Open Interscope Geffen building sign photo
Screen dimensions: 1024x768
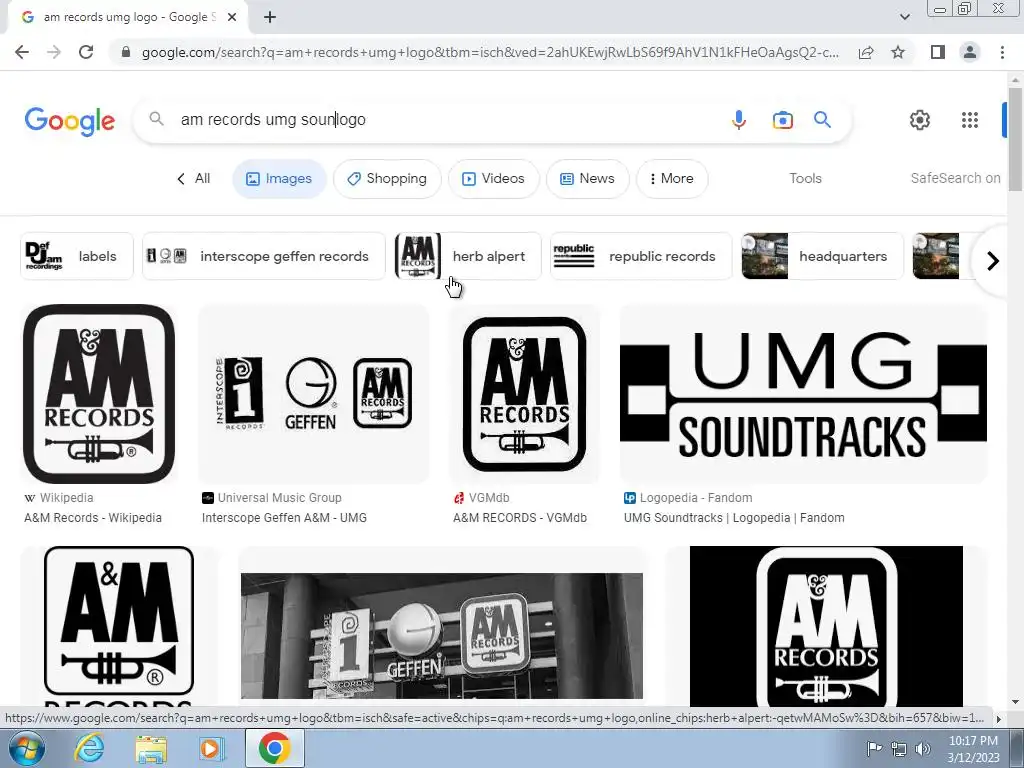[x=442, y=633]
